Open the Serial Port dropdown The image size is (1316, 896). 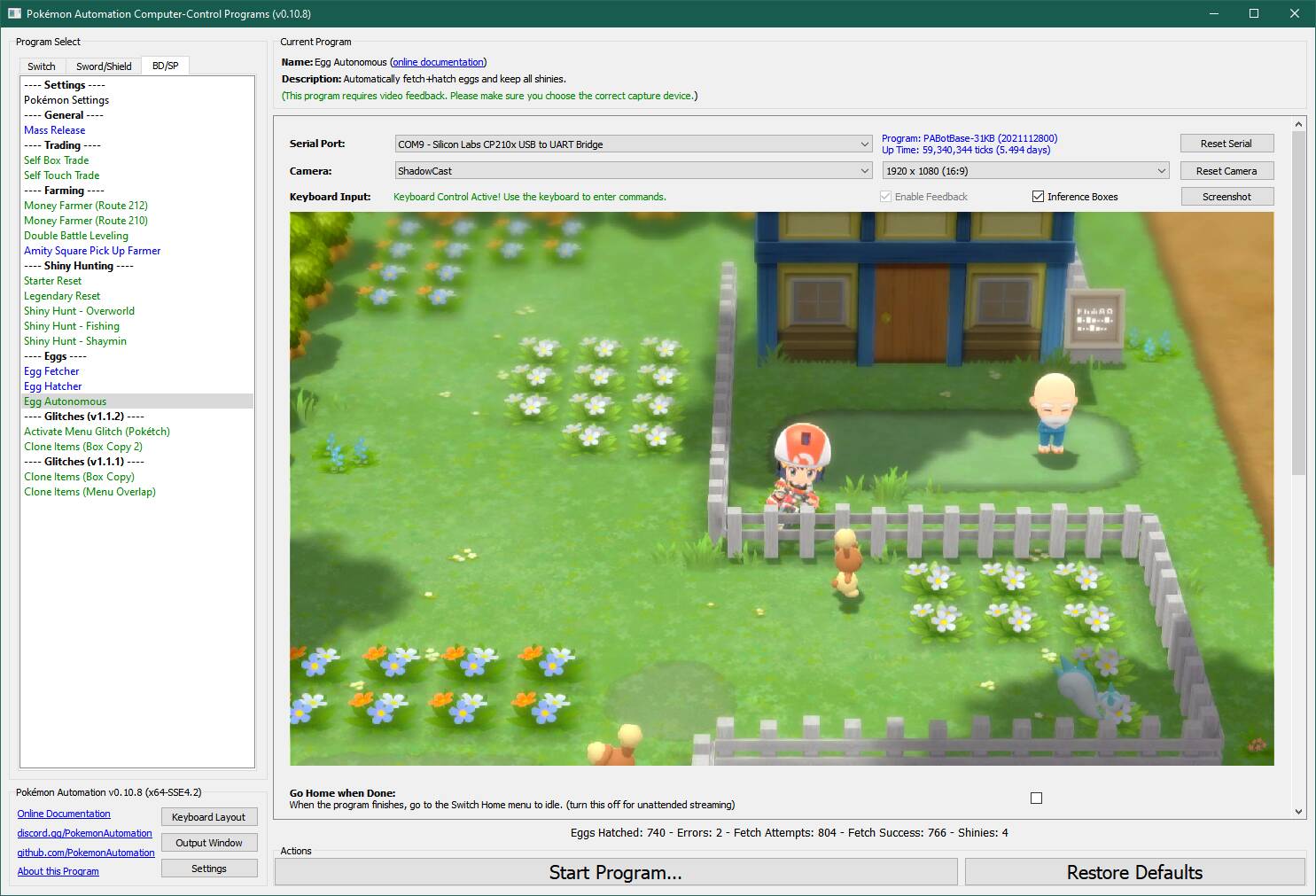(633, 144)
